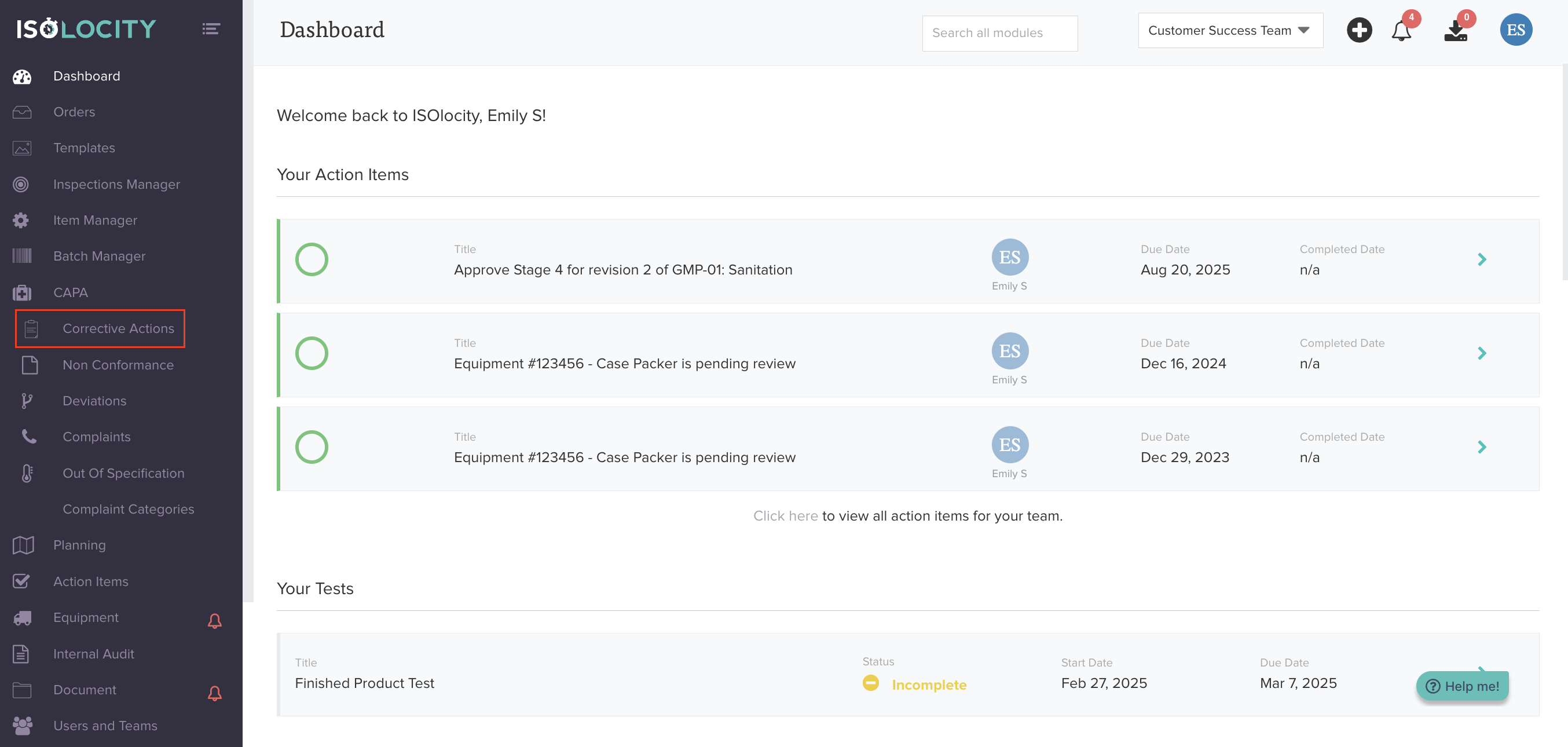Click the Search all modules field
The height and width of the screenshot is (747, 1568).
tap(999, 33)
